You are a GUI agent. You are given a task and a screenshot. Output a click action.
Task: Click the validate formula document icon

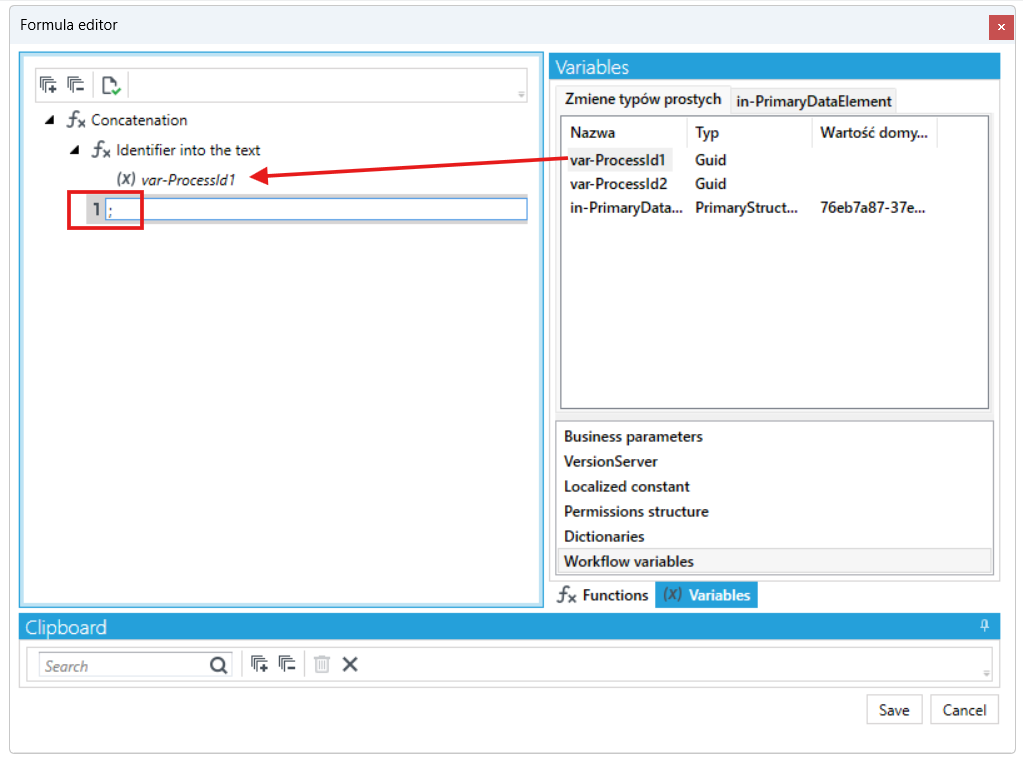[x=111, y=86]
